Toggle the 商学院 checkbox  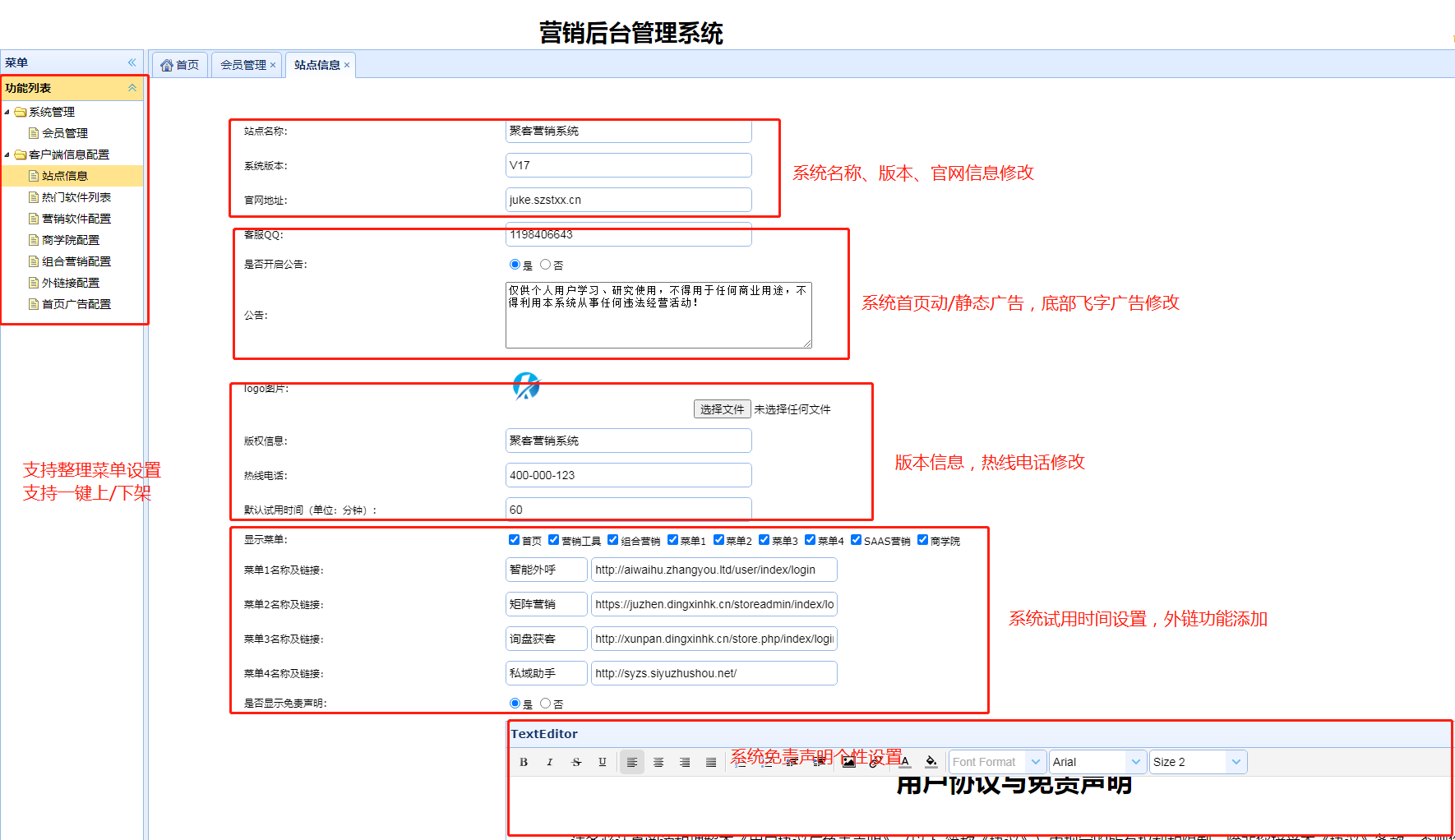click(x=922, y=540)
